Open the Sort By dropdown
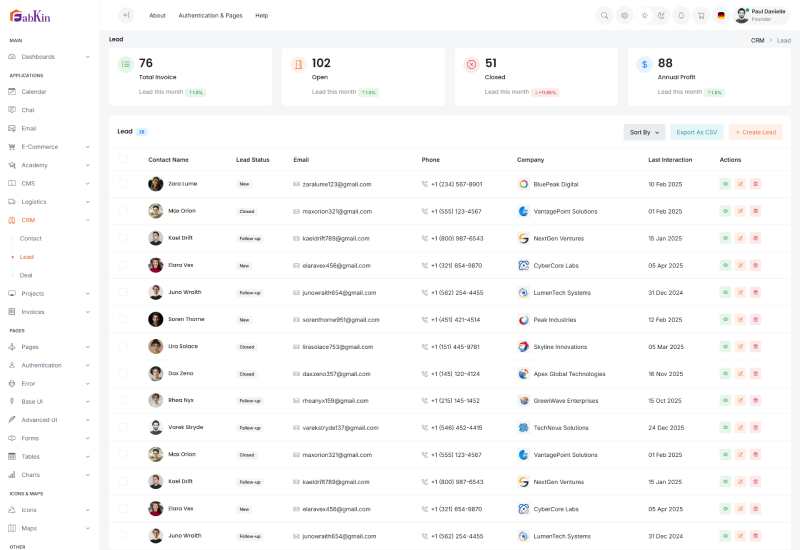 644,132
